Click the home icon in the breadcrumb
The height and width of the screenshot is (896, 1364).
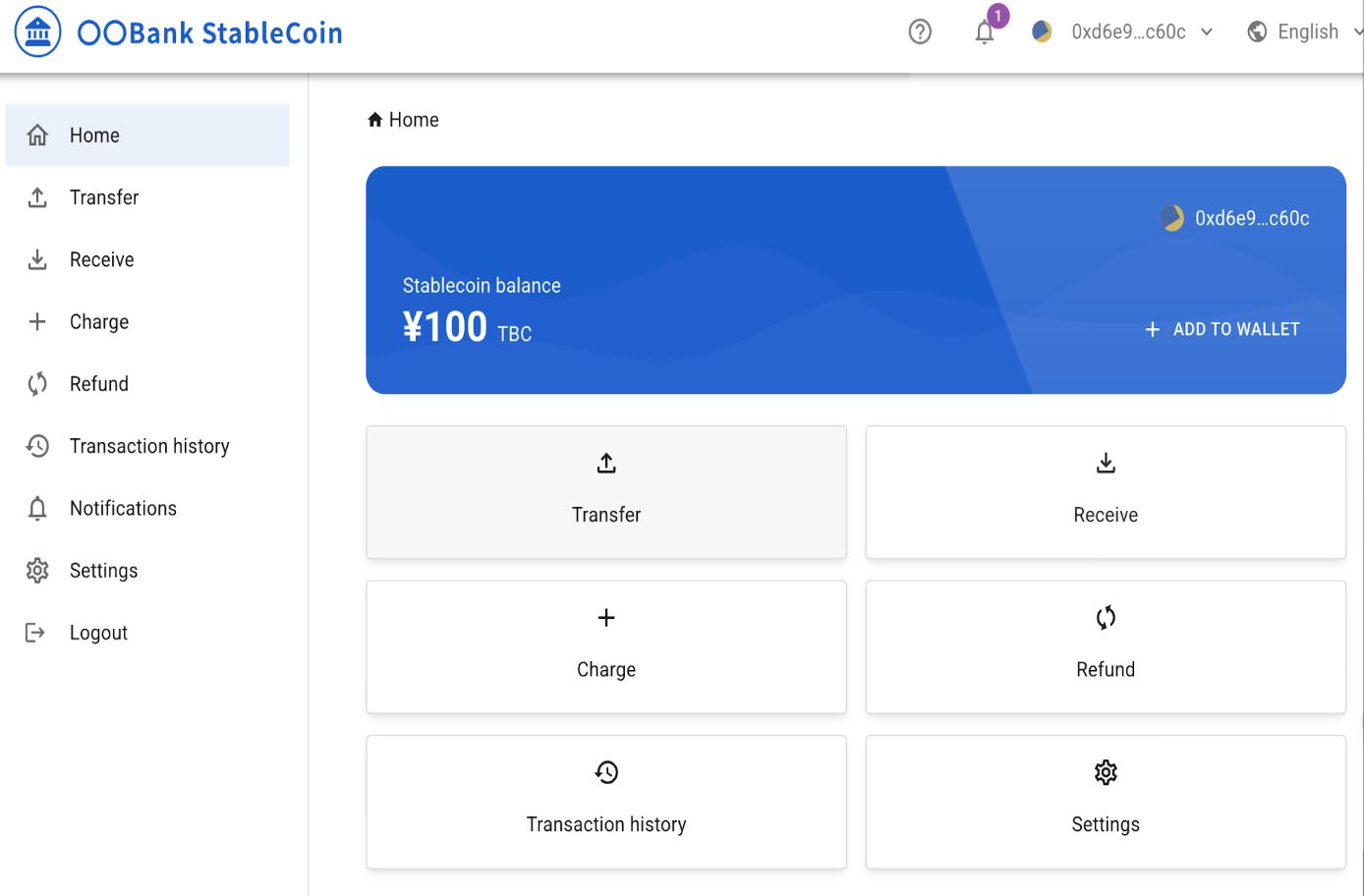coord(374,118)
